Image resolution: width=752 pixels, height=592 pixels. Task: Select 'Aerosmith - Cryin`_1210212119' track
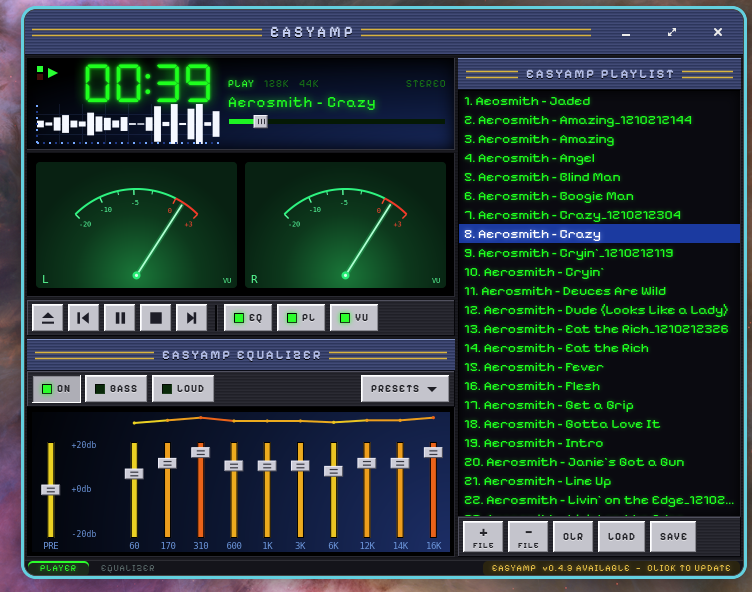[x=599, y=253]
